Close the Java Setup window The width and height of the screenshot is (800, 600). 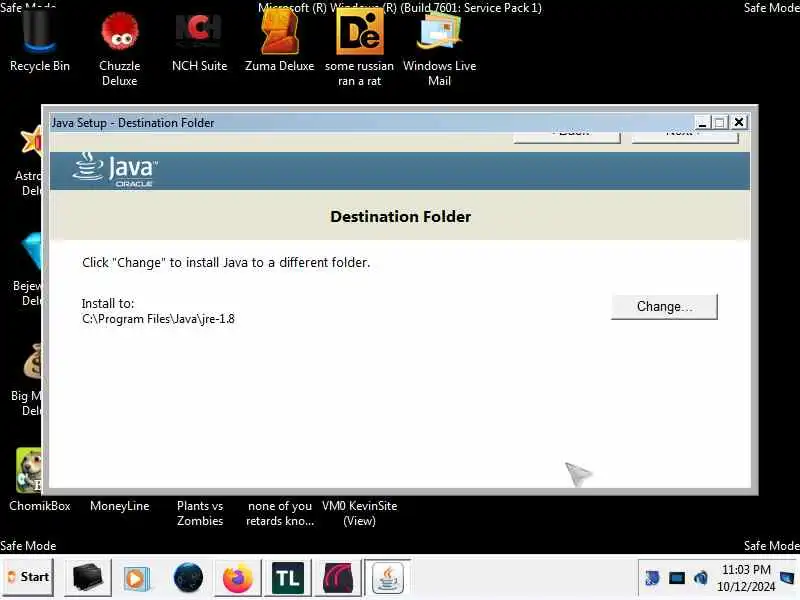tap(739, 122)
